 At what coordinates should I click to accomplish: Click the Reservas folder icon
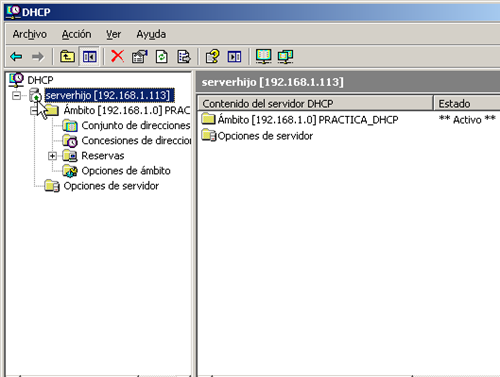click(x=70, y=156)
